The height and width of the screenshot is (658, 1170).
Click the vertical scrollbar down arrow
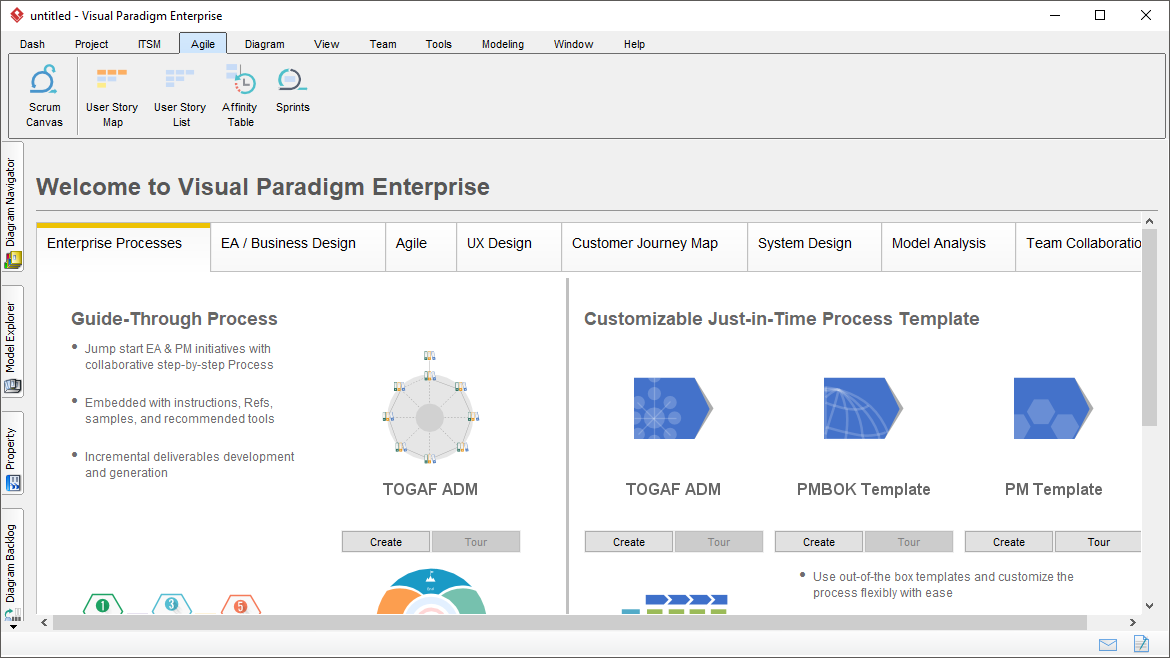click(x=1149, y=606)
